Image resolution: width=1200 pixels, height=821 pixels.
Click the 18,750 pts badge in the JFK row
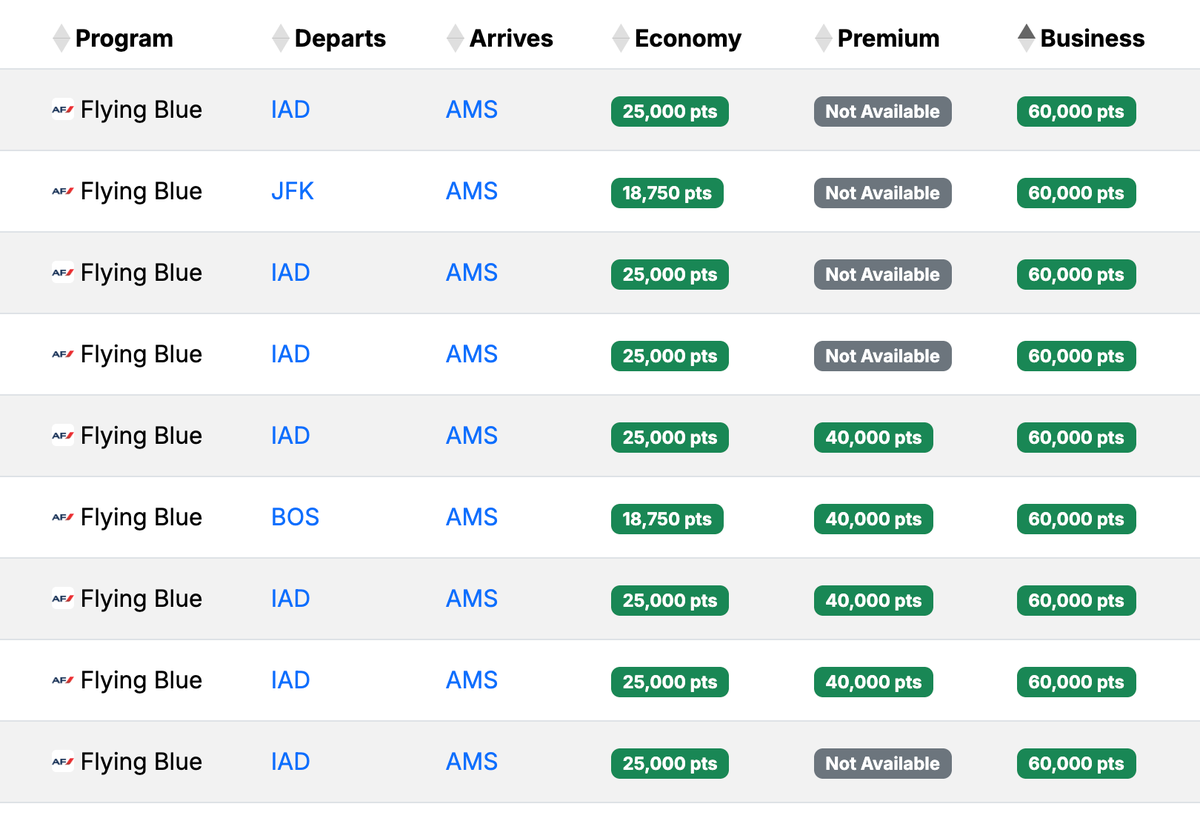pyautogui.click(x=667, y=192)
